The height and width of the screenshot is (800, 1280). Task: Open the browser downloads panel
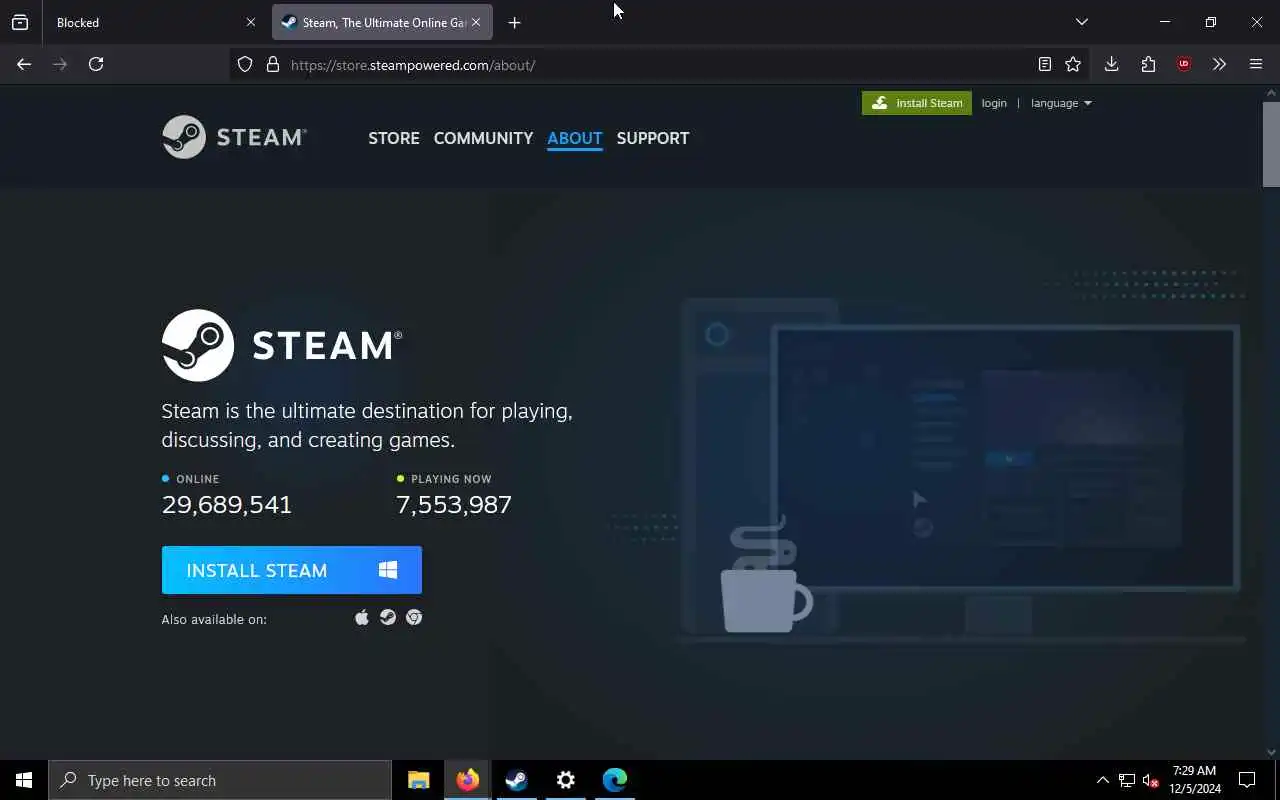tap(1111, 64)
